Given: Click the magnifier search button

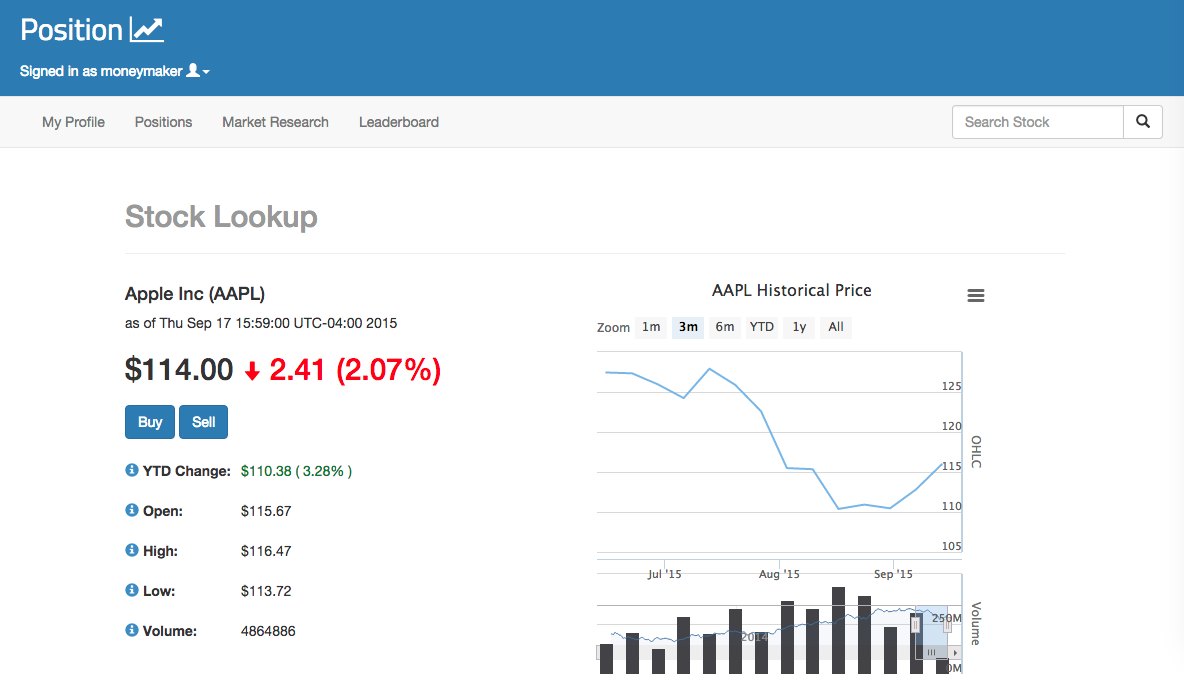Looking at the screenshot, I should [1143, 122].
